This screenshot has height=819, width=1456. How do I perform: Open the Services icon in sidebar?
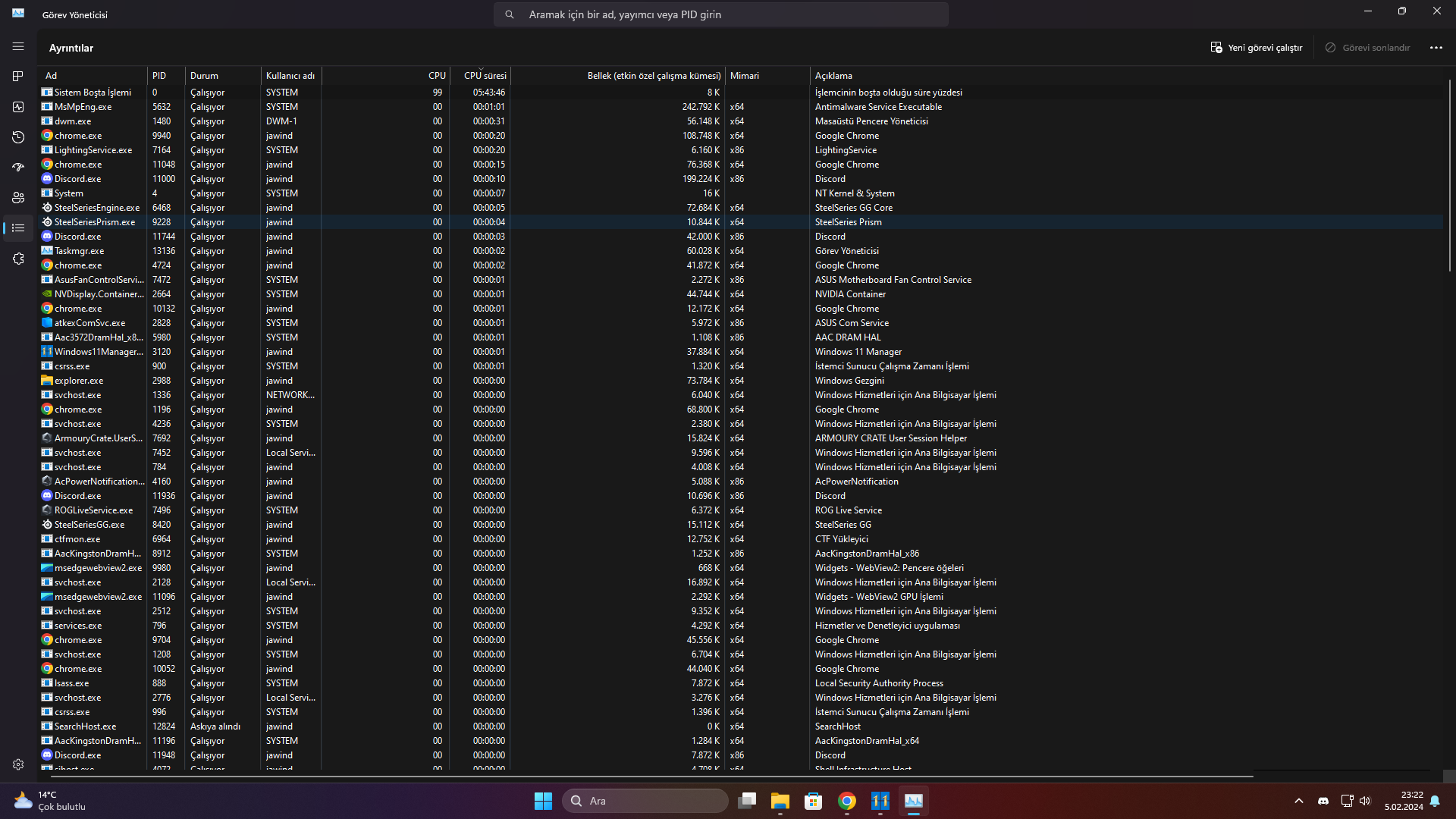click(x=18, y=259)
